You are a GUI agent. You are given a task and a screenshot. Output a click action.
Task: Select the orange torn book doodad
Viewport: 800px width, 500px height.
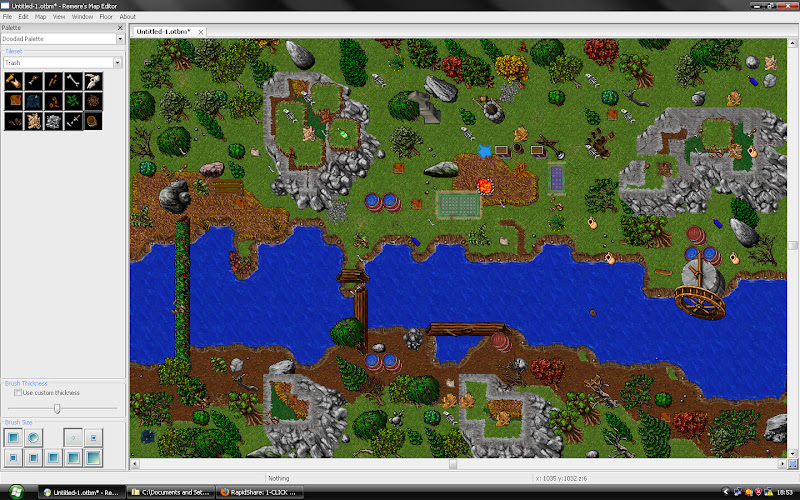pyautogui.click(x=13, y=101)
